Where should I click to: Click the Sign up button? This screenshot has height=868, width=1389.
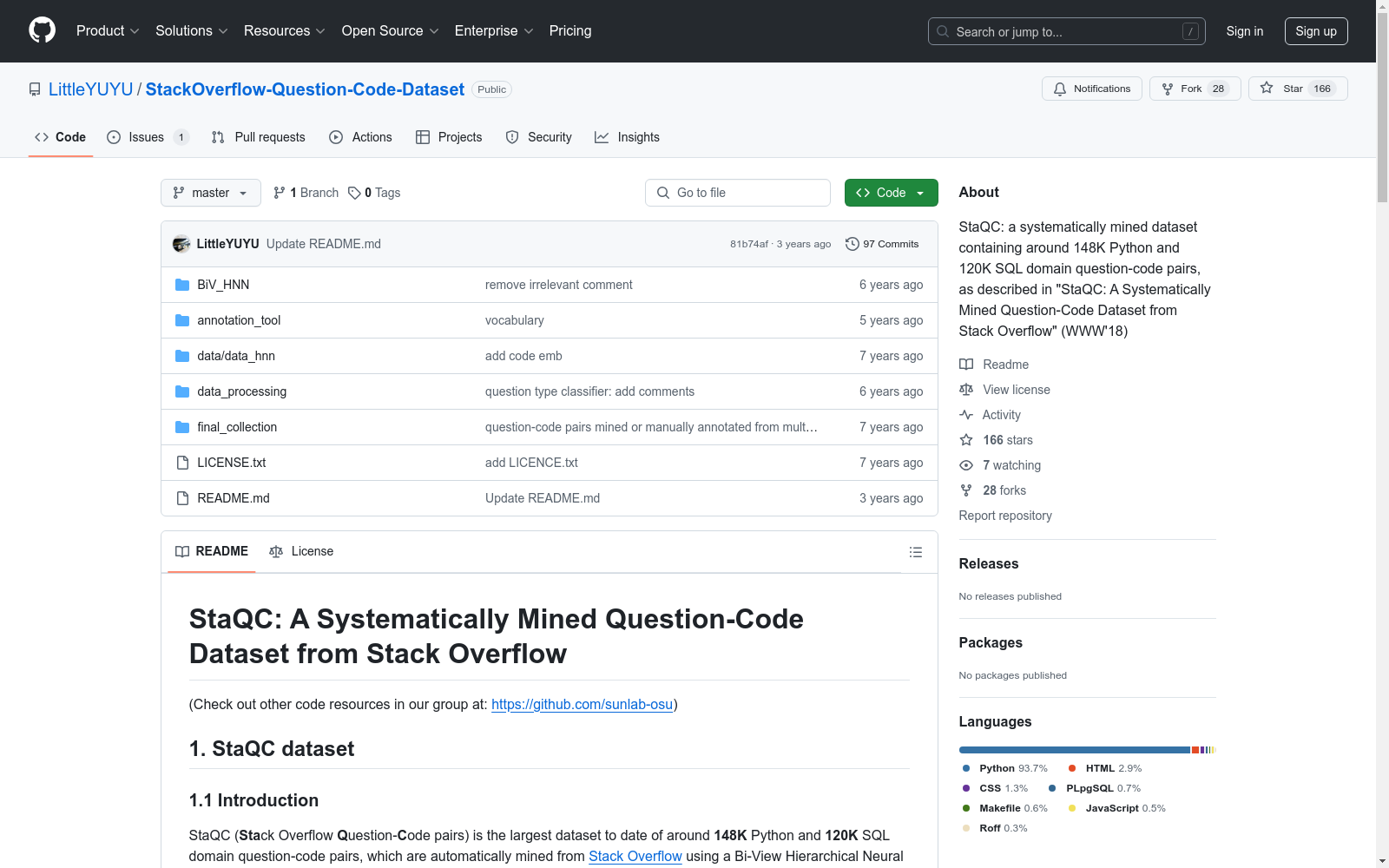1316,31
